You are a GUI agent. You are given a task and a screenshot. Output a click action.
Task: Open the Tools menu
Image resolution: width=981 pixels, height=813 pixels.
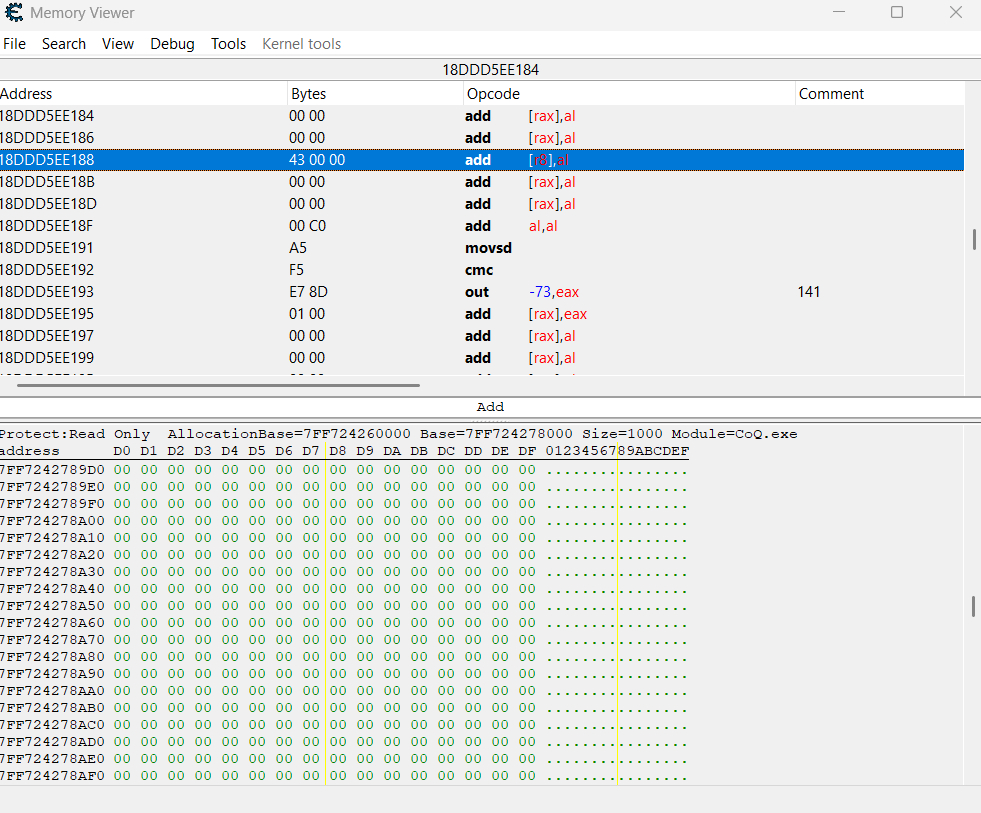click(x=228, y=44)
